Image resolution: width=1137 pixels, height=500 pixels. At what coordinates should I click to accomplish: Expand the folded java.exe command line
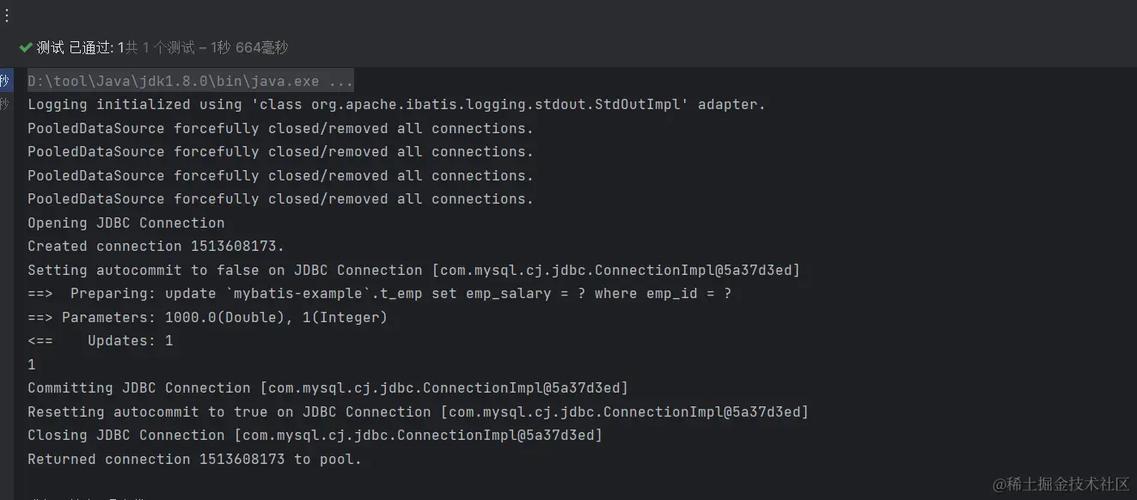(x=190, y=81)
